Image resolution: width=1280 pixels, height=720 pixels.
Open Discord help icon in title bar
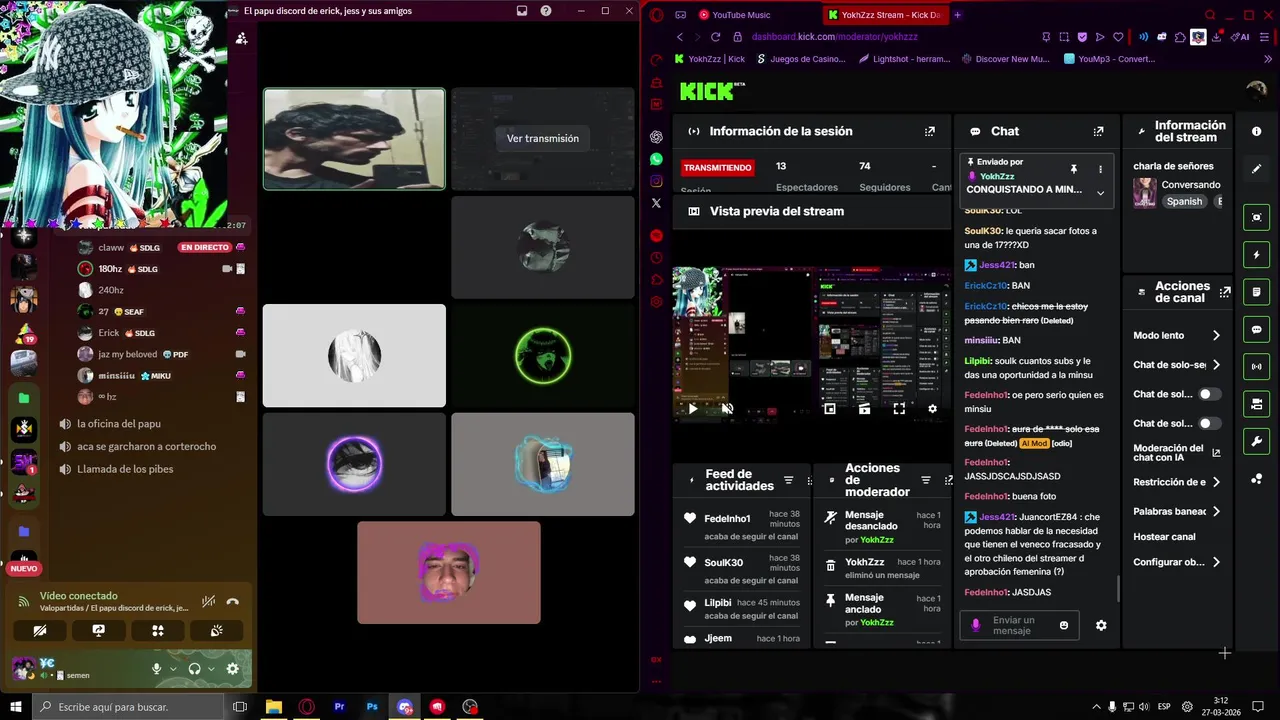click(546, 11)
